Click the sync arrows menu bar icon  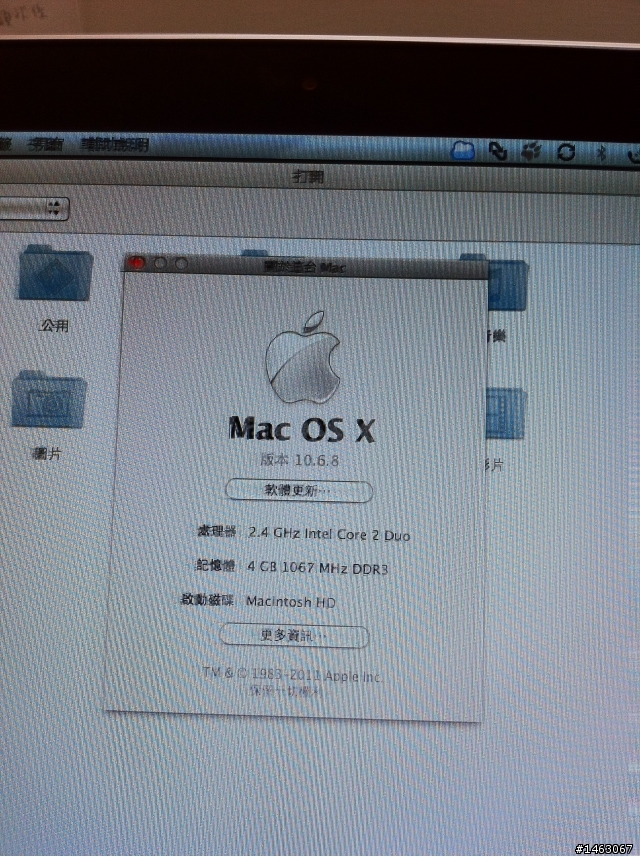click(497, 151)
